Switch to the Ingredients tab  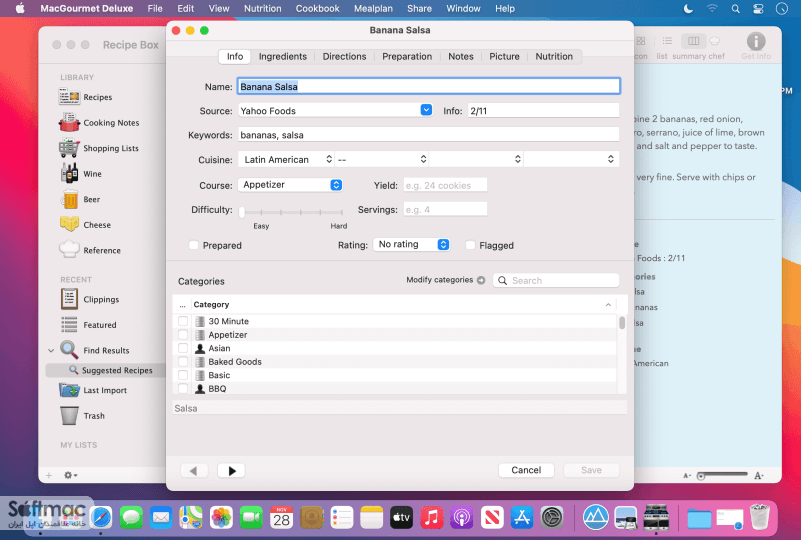pyautogui.click(x=282, y=56)
